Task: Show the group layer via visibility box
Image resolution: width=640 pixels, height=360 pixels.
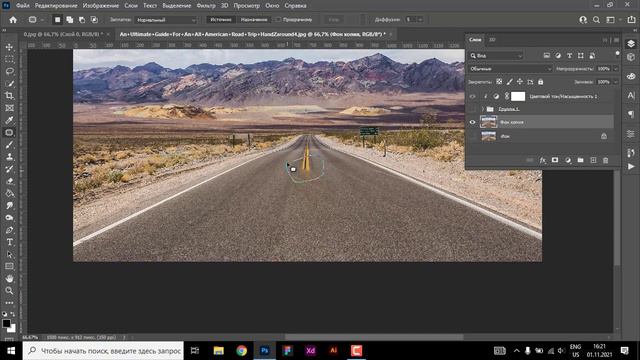Action: 473,109
